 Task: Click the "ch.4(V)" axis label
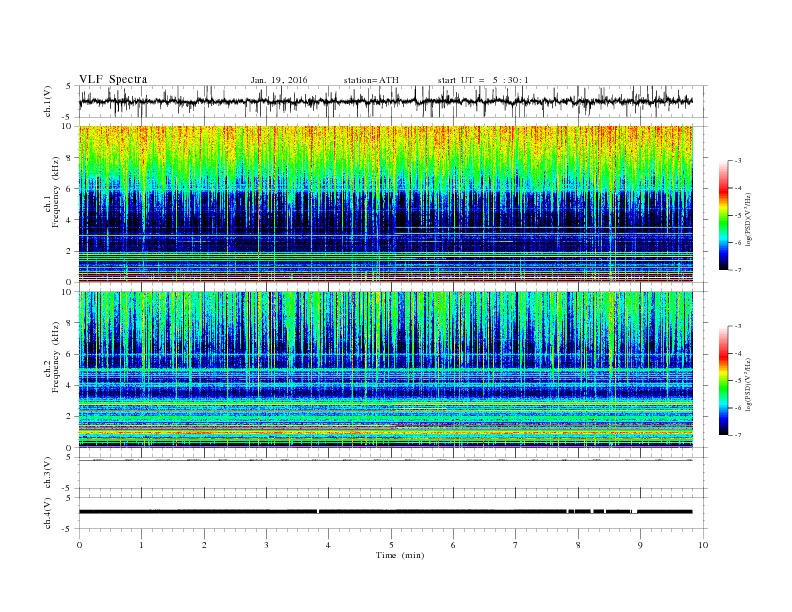48,513
